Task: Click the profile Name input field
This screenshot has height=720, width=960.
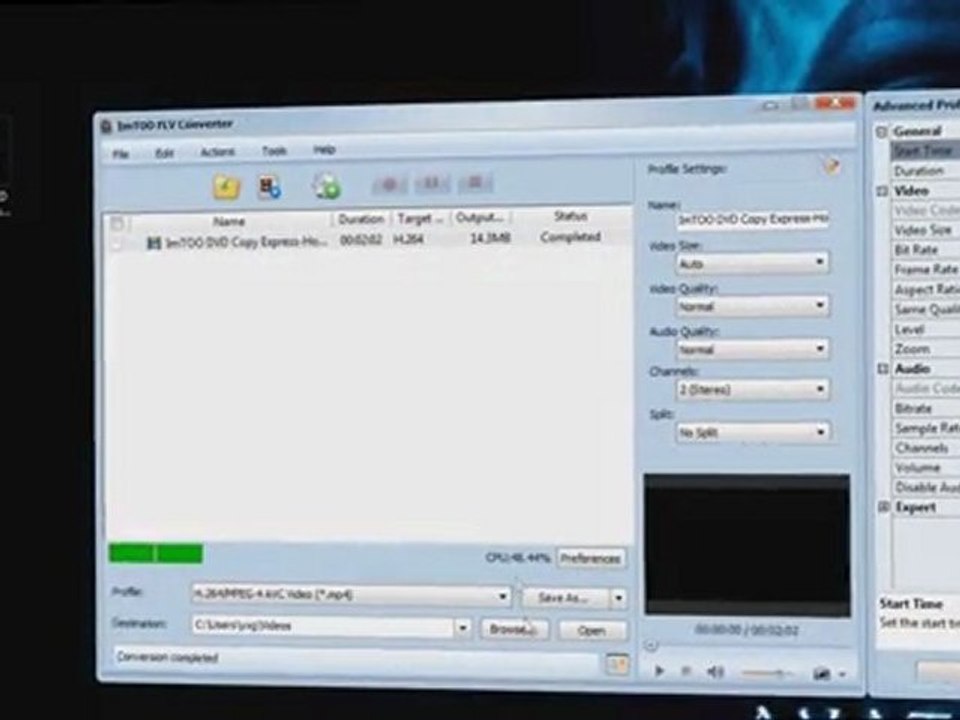Action: pyautogui.click(x=752, y=219)
